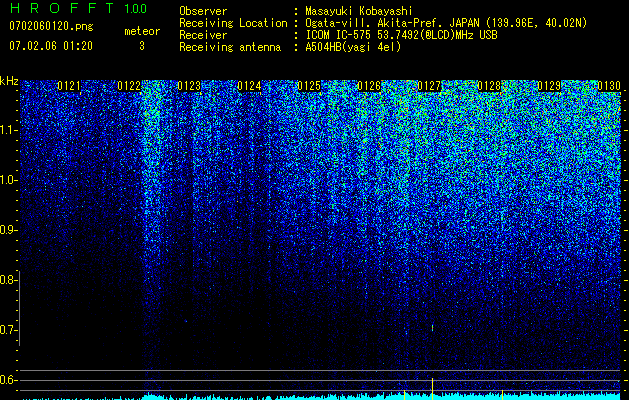
Task: Click the 0.9 kHz axis tick label
Action: (x=8, y=230)
